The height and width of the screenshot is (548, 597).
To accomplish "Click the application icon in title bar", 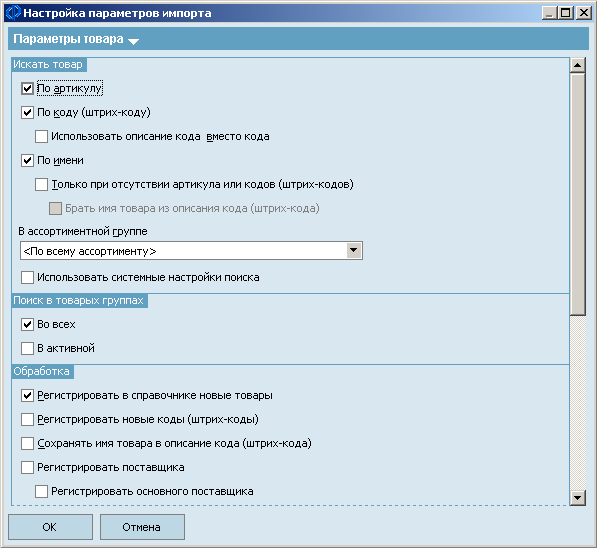I will coord(13,13).
